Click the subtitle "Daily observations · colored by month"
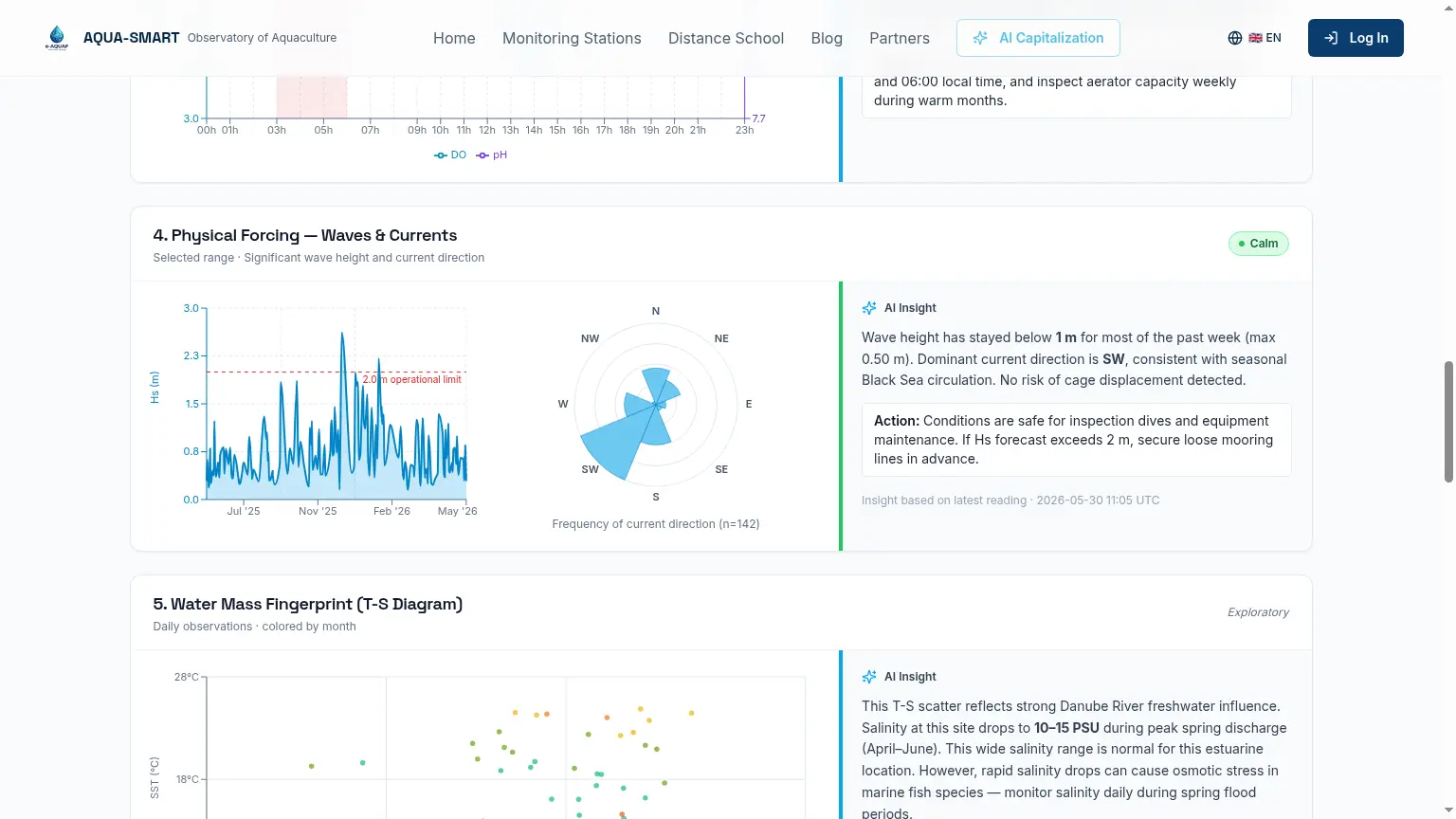This screenshot has height=819, width=1456. pyautogui.click(x=255, y=627)
